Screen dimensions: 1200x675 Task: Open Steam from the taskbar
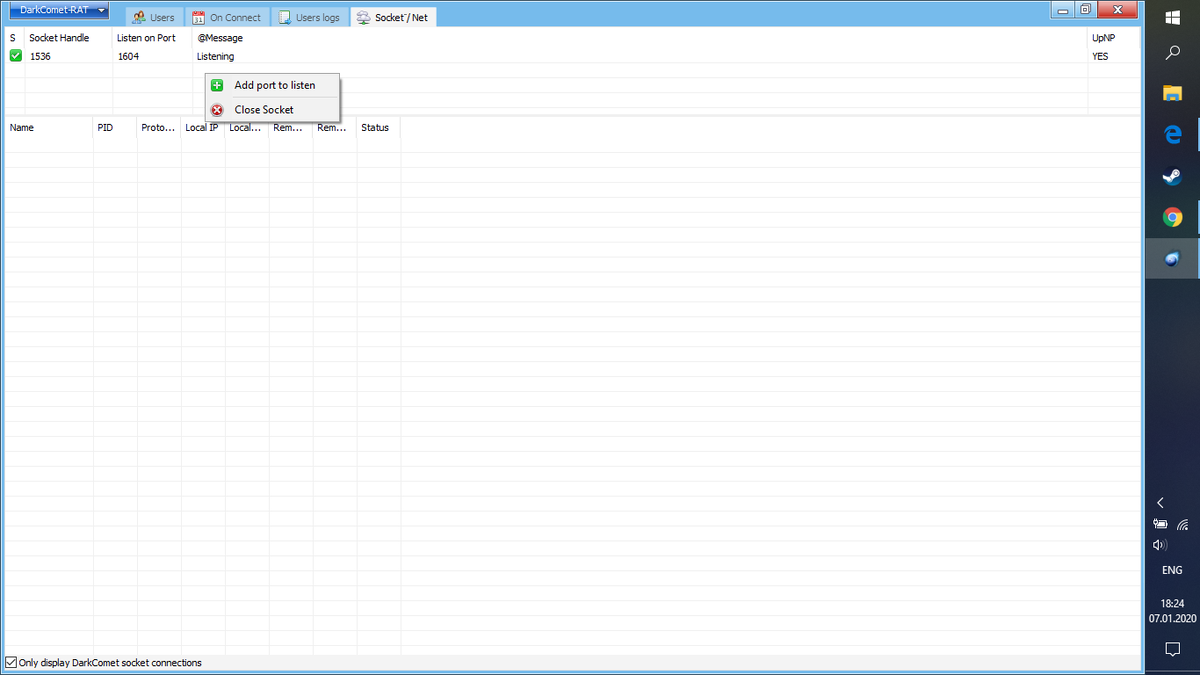1173,176
